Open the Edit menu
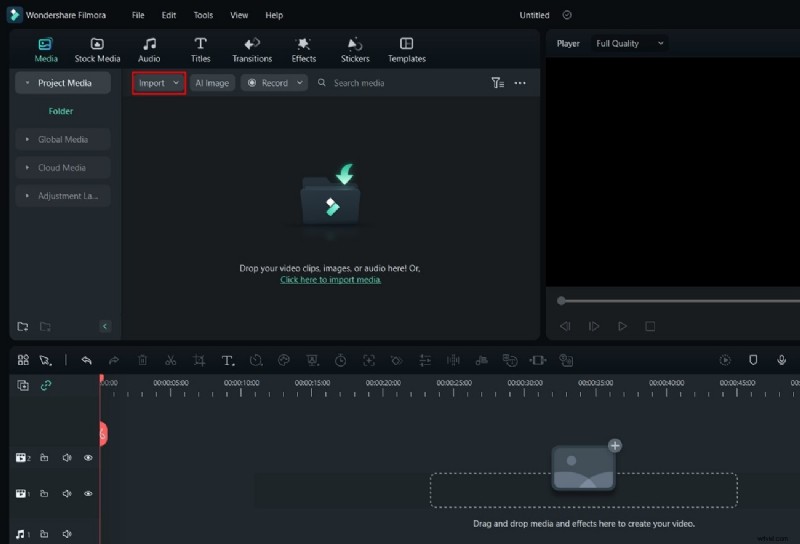Viewport: 800px width, 544px height. click(169, 15)
